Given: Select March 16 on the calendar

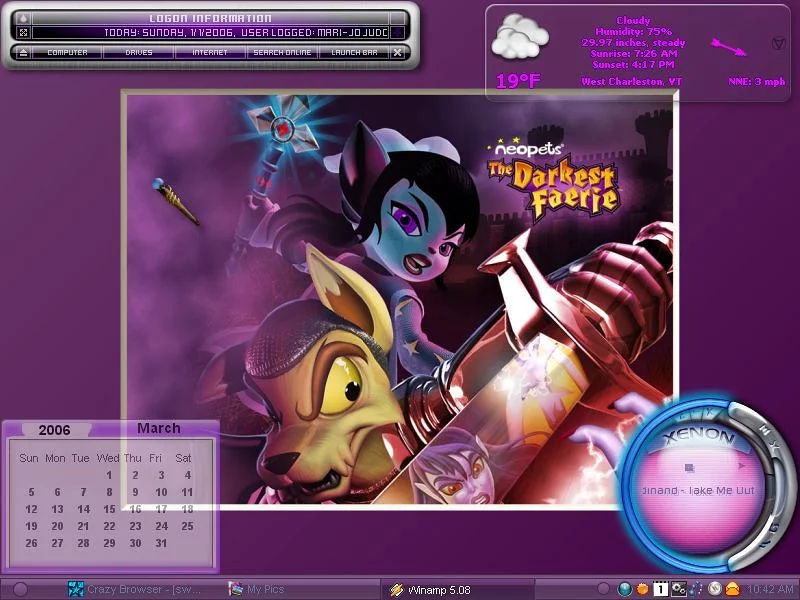Looking at the screenshot, I should pos(135,509).
